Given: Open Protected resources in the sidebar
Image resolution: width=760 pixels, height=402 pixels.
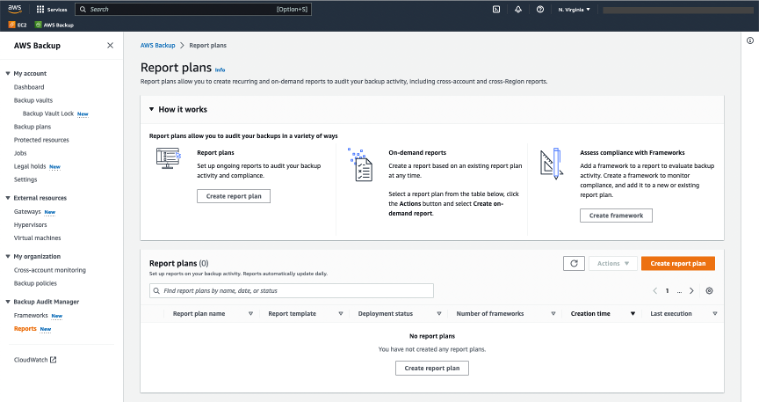Looking at the screenshot, I should [41, 140].
